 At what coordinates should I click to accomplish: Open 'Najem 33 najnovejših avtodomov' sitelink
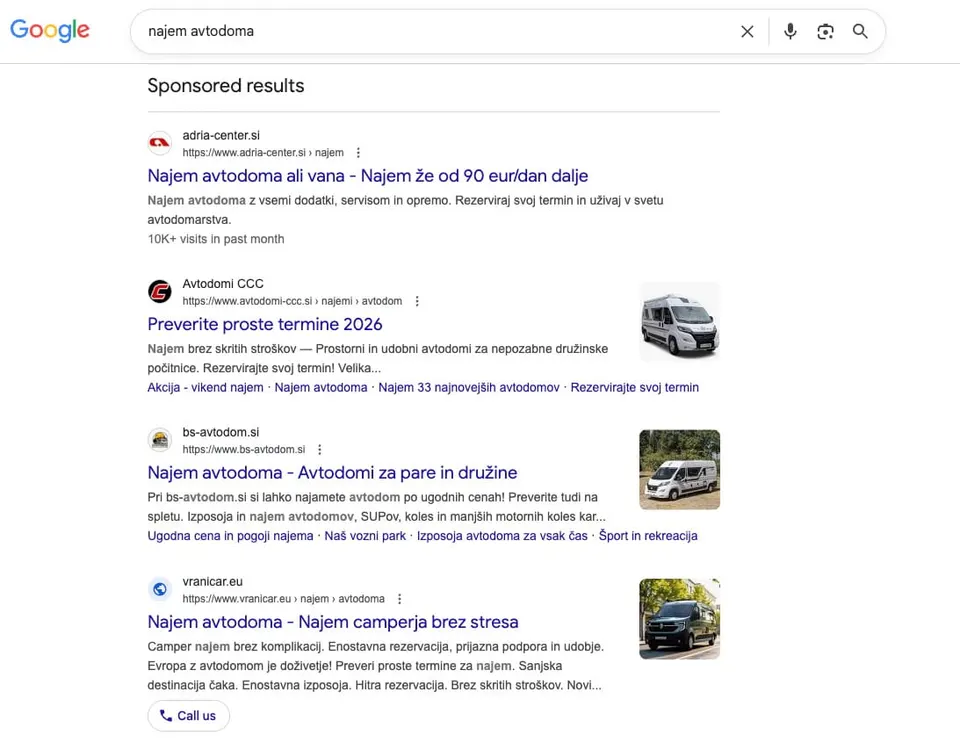469,387
